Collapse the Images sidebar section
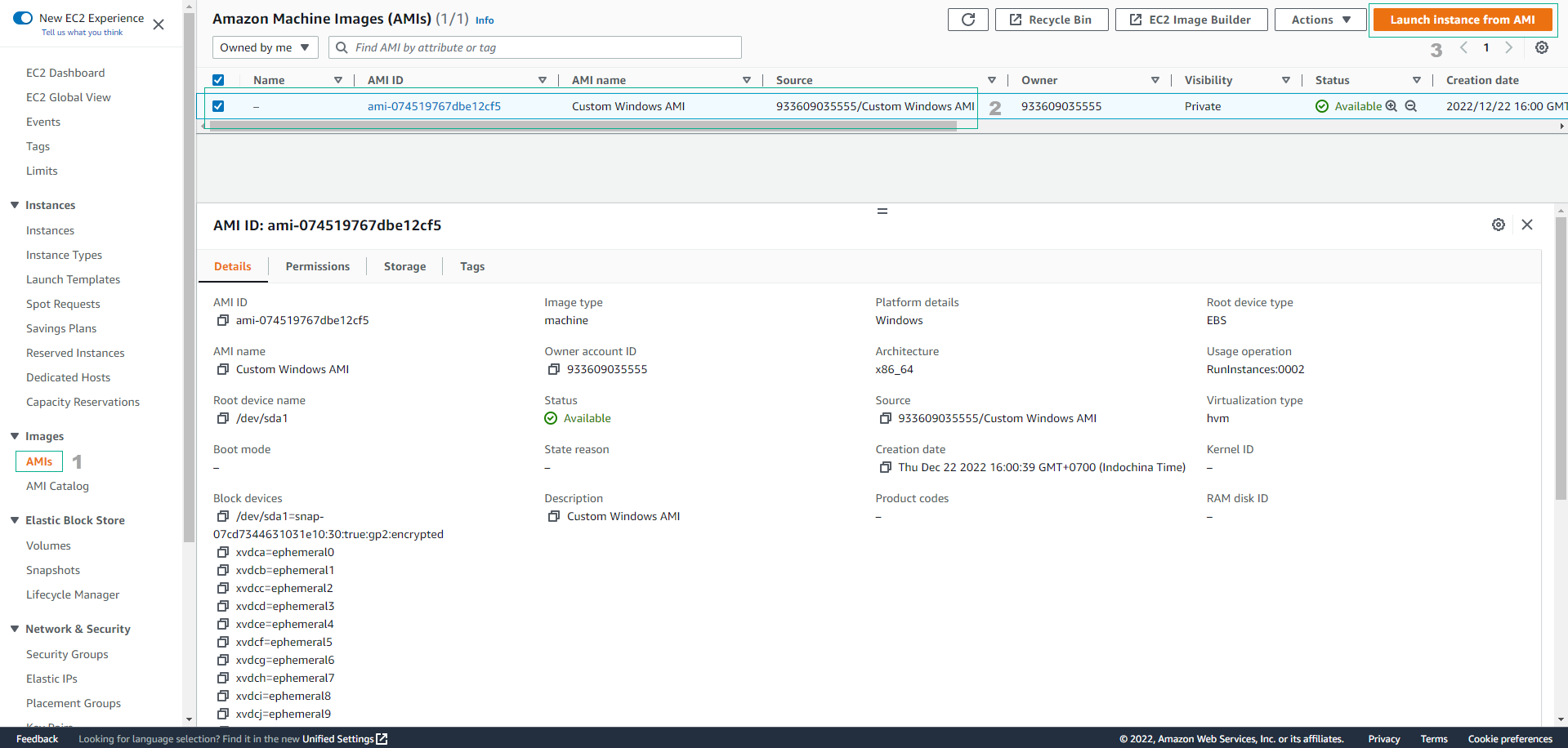 point(15,436)
